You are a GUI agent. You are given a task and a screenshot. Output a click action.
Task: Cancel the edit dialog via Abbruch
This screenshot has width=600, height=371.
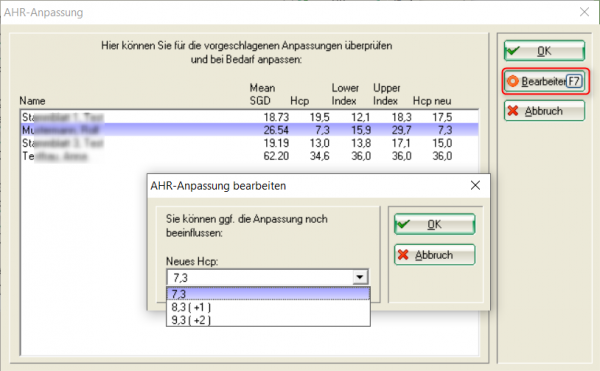coord(434,255)
